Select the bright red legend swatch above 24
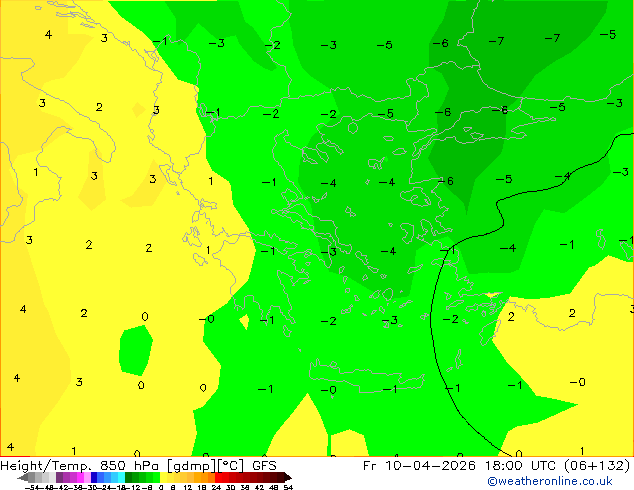634x490 pixels. (218, 477)
